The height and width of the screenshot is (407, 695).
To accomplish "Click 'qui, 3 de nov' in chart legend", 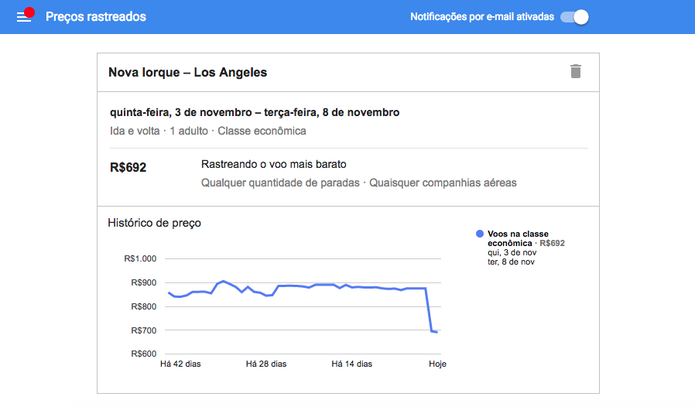I will [x=512, y=252].
